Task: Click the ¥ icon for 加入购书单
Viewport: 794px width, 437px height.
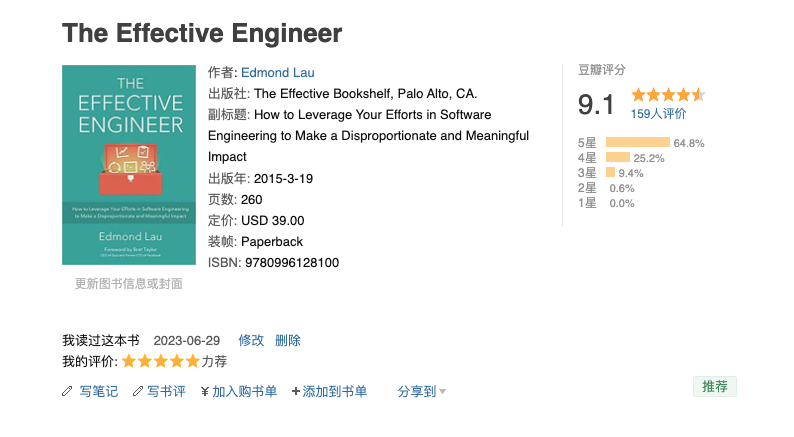Action: pyautogui.click(x=205, y=392)
